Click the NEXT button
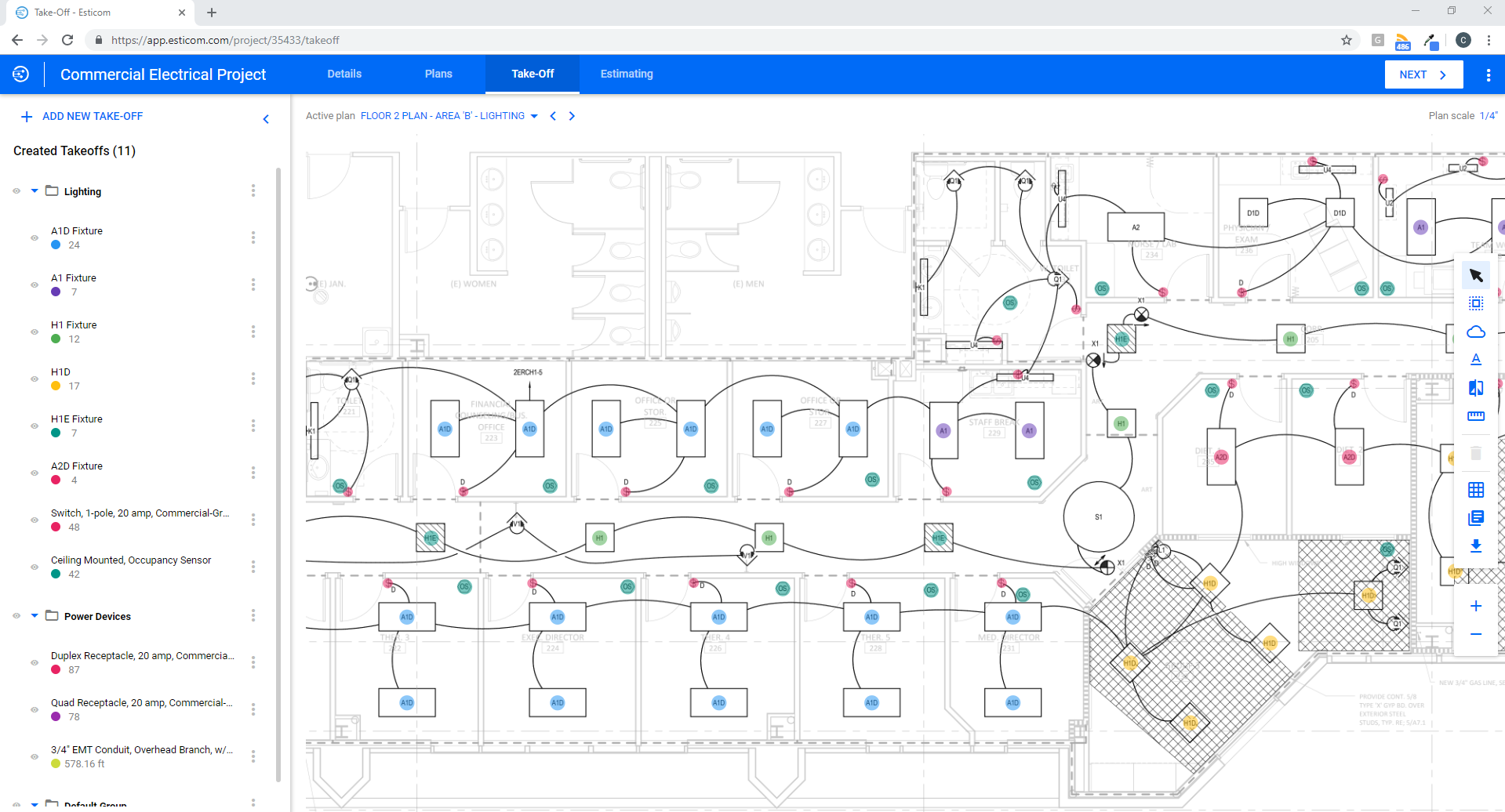Screen dimensions: 1505x812 click(1423, 74)
